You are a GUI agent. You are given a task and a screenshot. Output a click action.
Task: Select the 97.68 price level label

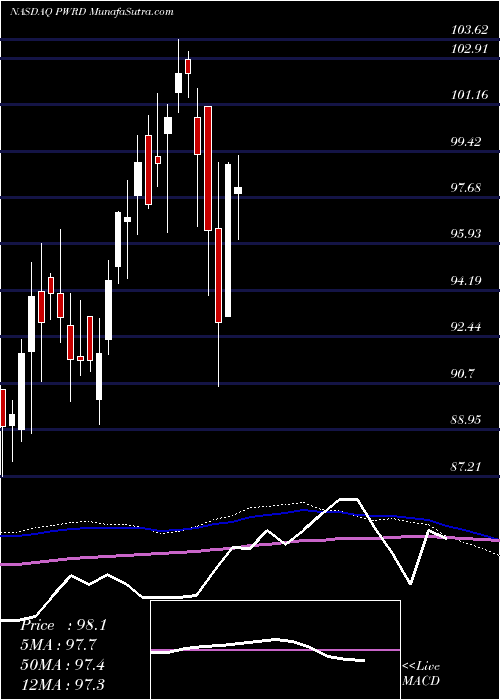pyautogui.click(x=466, y=188)
